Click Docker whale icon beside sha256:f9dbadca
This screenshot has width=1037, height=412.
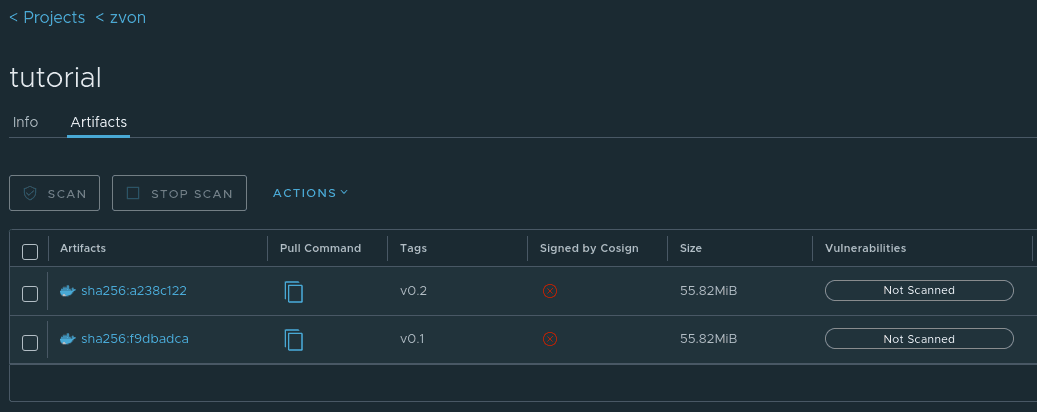coord(68,339)
